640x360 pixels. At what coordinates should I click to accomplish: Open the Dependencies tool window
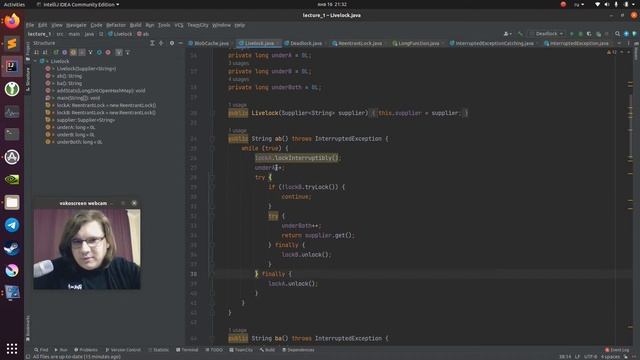pos(298,350)
